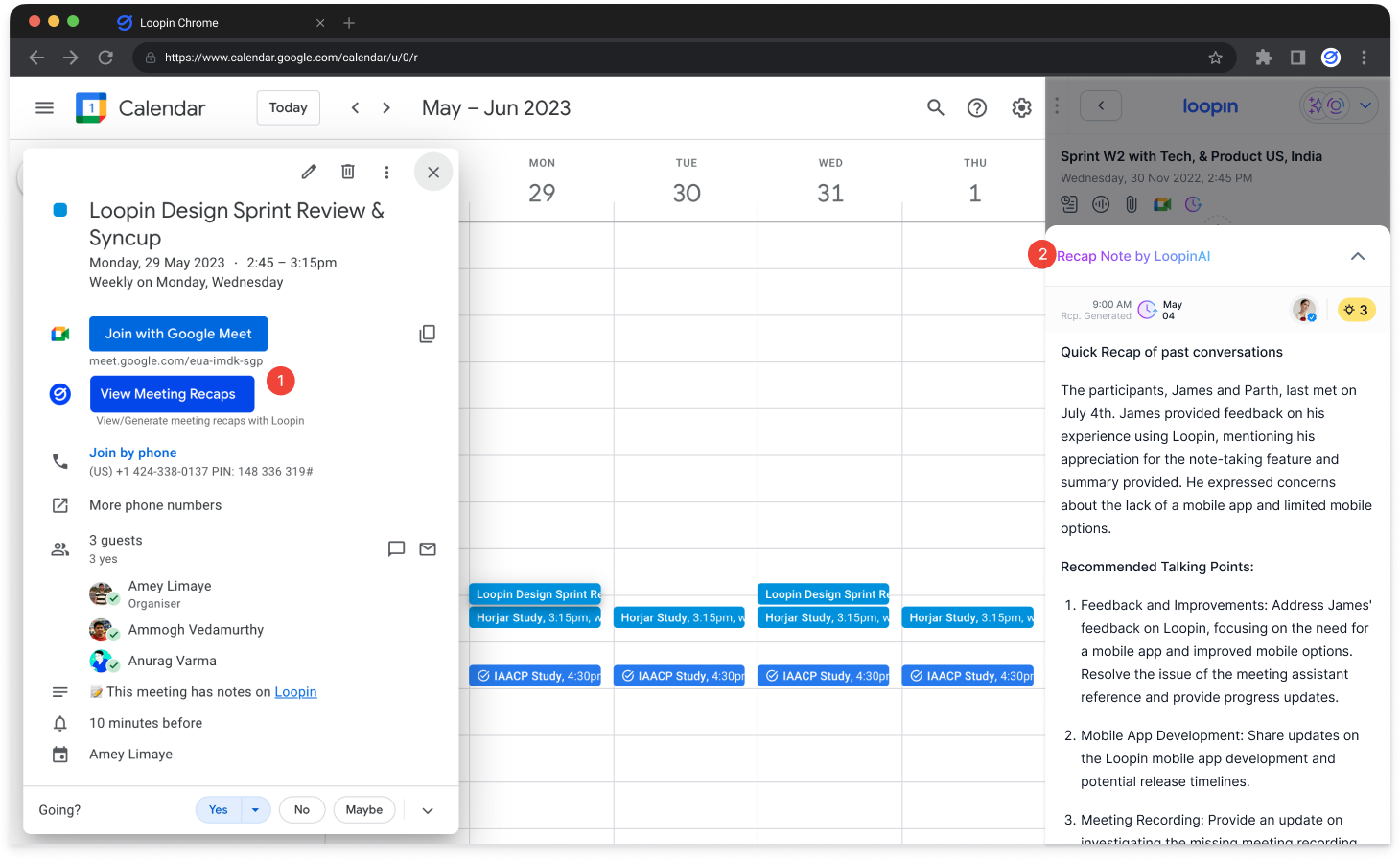Click the Google Calendar logo

click(x=91, y=108)
